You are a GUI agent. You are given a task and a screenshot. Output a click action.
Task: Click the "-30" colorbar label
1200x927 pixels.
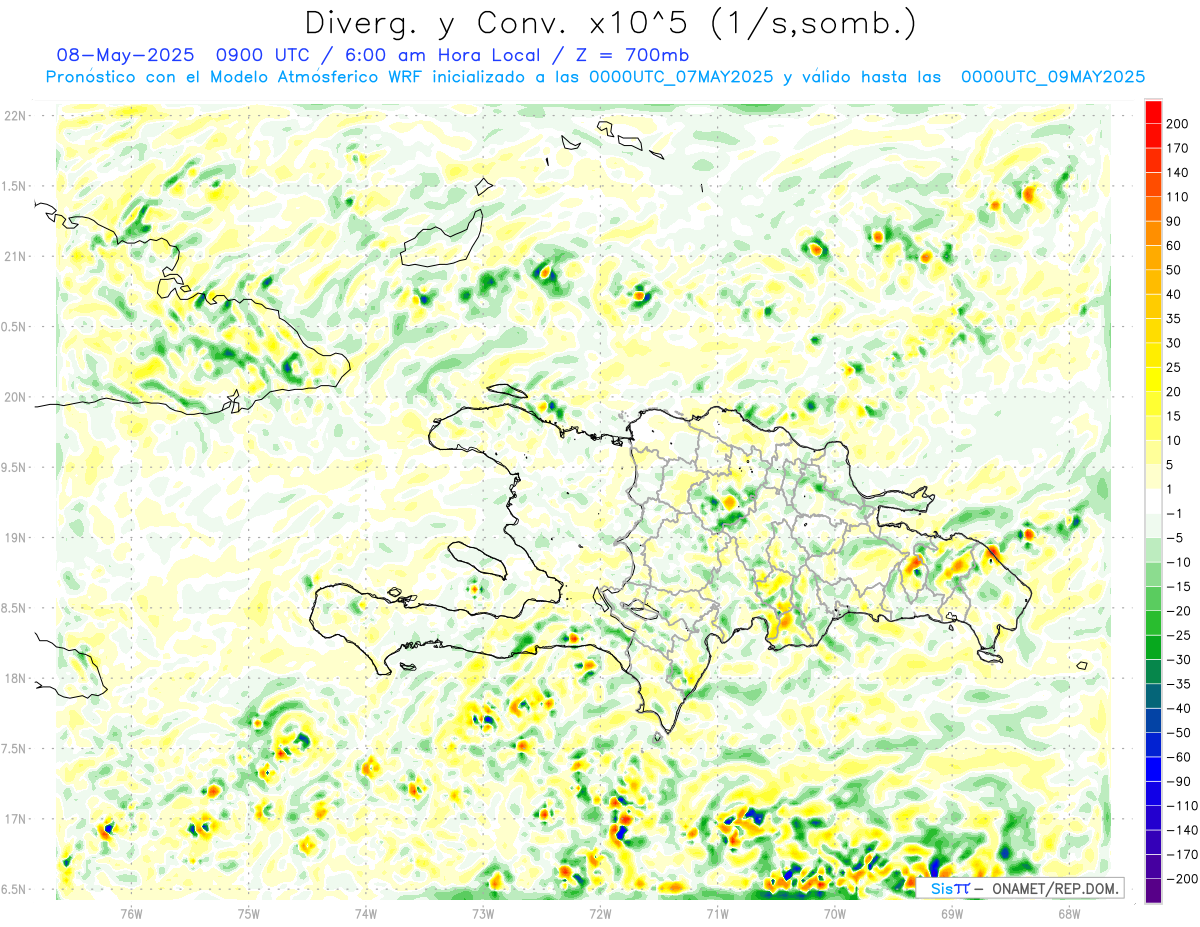click(1178, 659)
